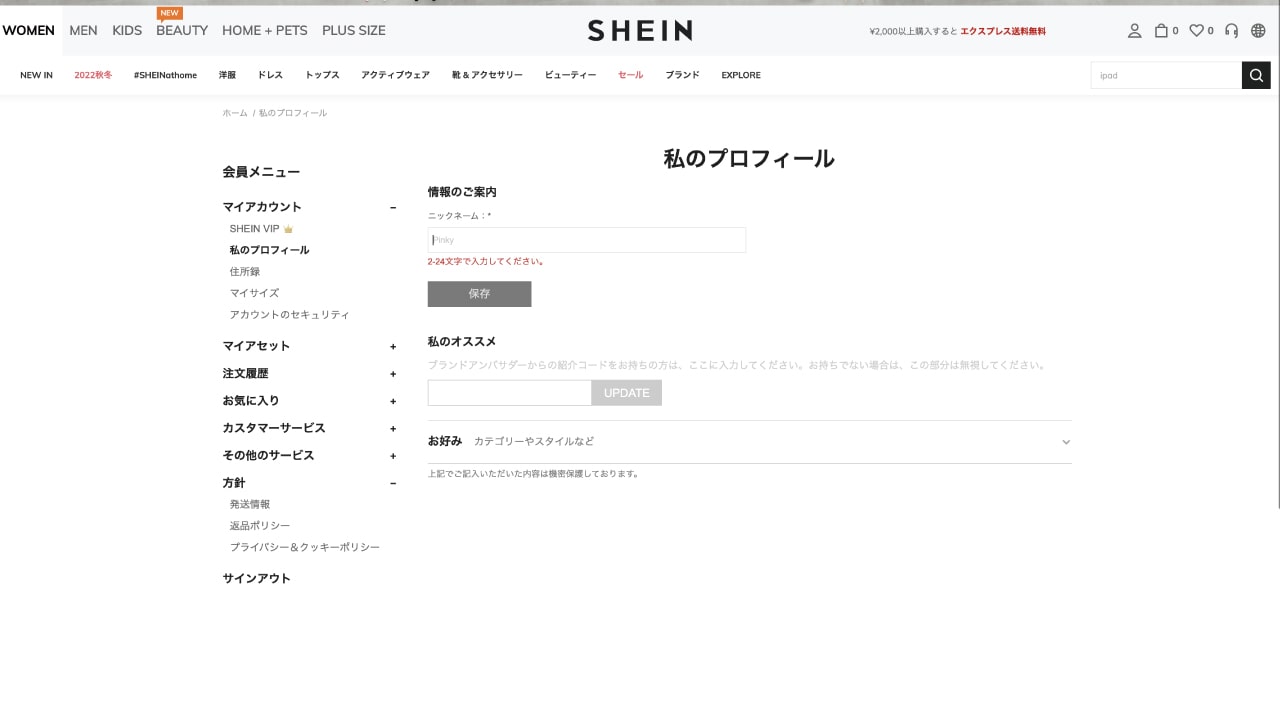Select the MEN tab
Viewport: 1280px width, 720px height.
click(83, 30)
